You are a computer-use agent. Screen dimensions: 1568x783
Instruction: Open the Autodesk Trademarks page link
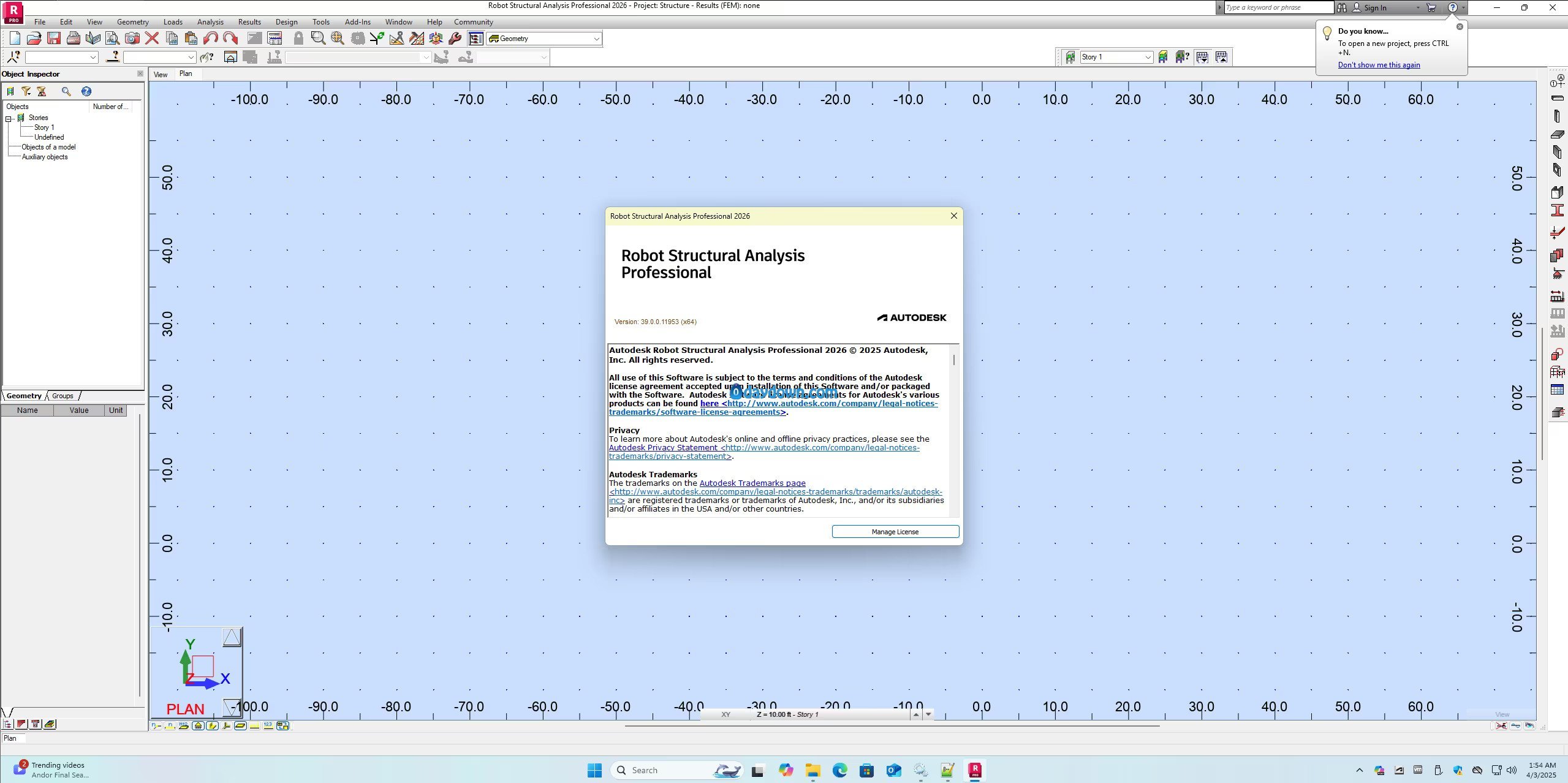click(752, 483)
